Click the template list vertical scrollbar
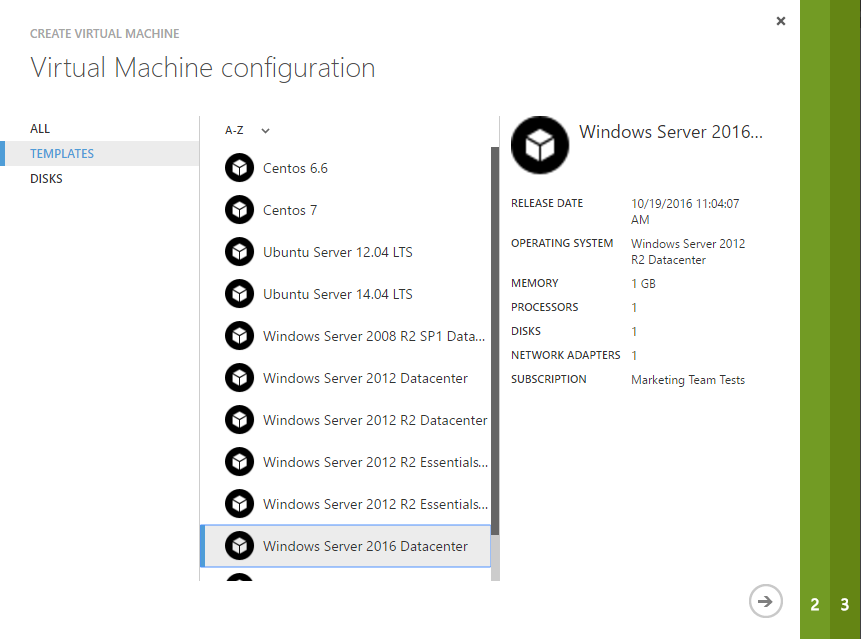861x639 pixels. click(495, 340)
